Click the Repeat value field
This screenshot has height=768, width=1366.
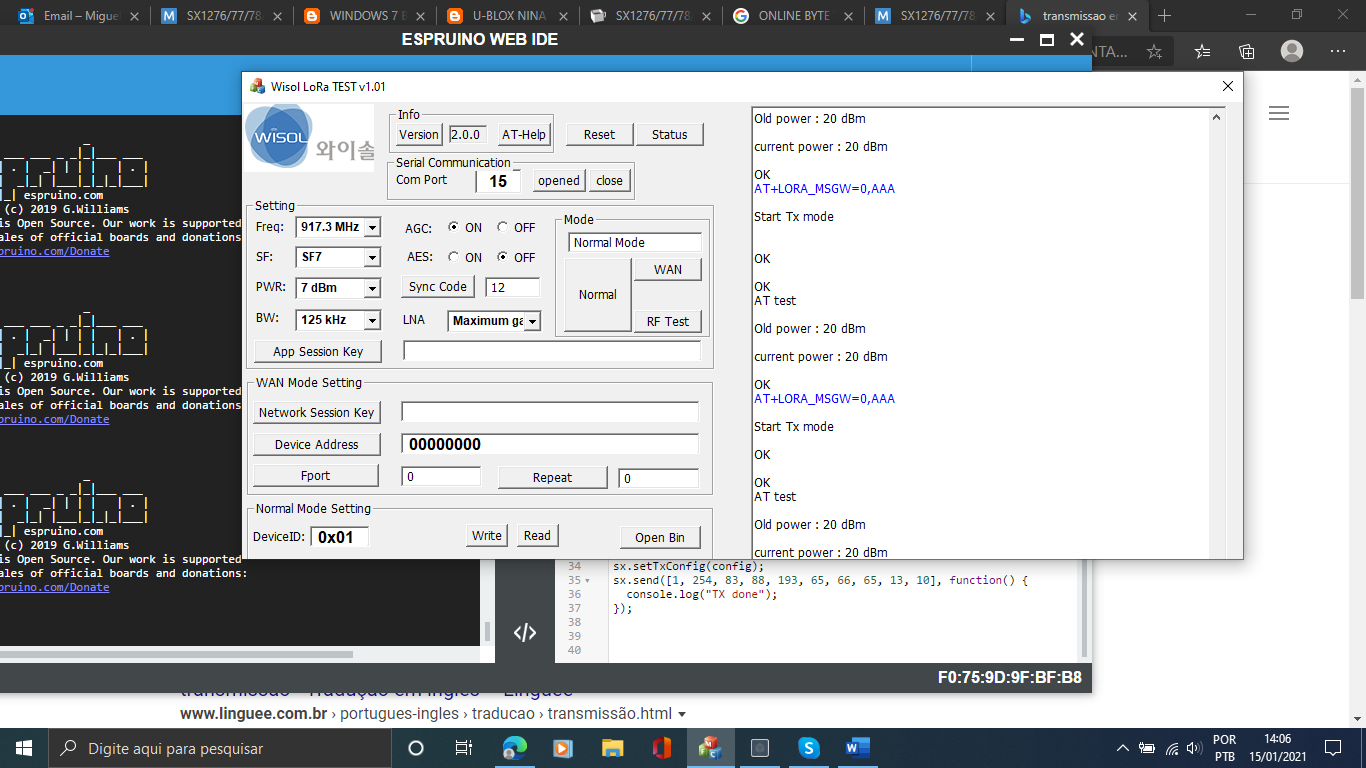658,478
